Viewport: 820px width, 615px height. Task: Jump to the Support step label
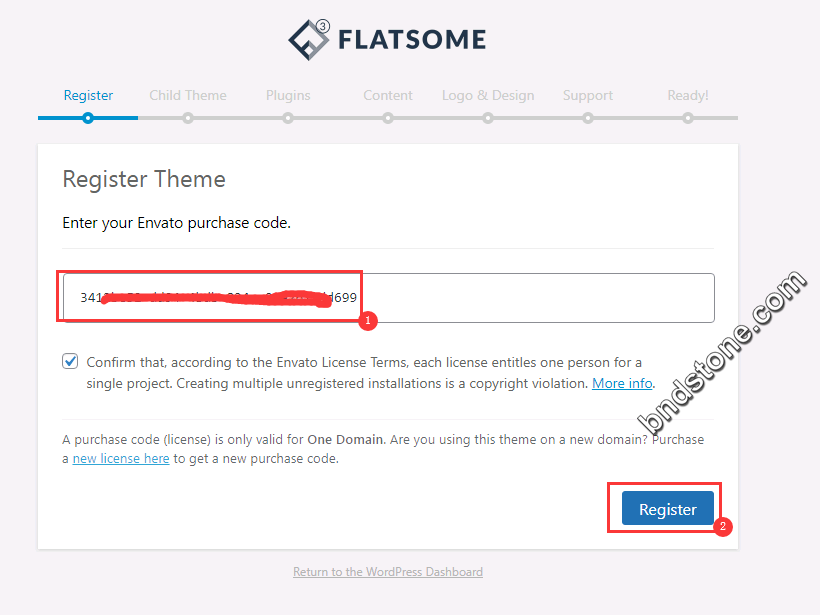coord(588,95)
